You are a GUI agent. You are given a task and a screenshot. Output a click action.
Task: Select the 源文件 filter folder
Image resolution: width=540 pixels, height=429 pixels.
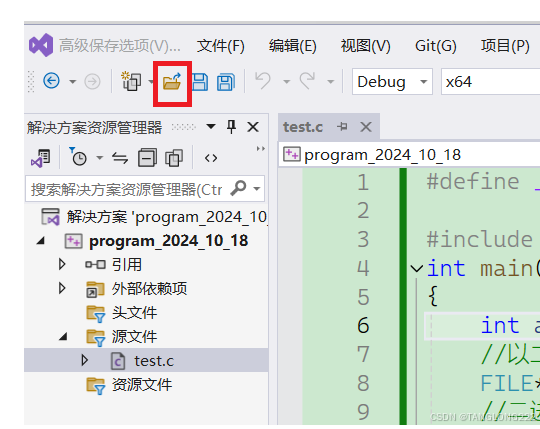tap(134, 337)
